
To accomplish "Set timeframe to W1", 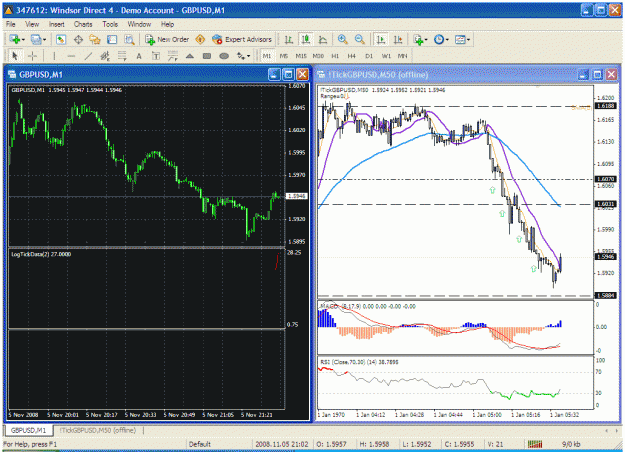I will tap(386, 56).
